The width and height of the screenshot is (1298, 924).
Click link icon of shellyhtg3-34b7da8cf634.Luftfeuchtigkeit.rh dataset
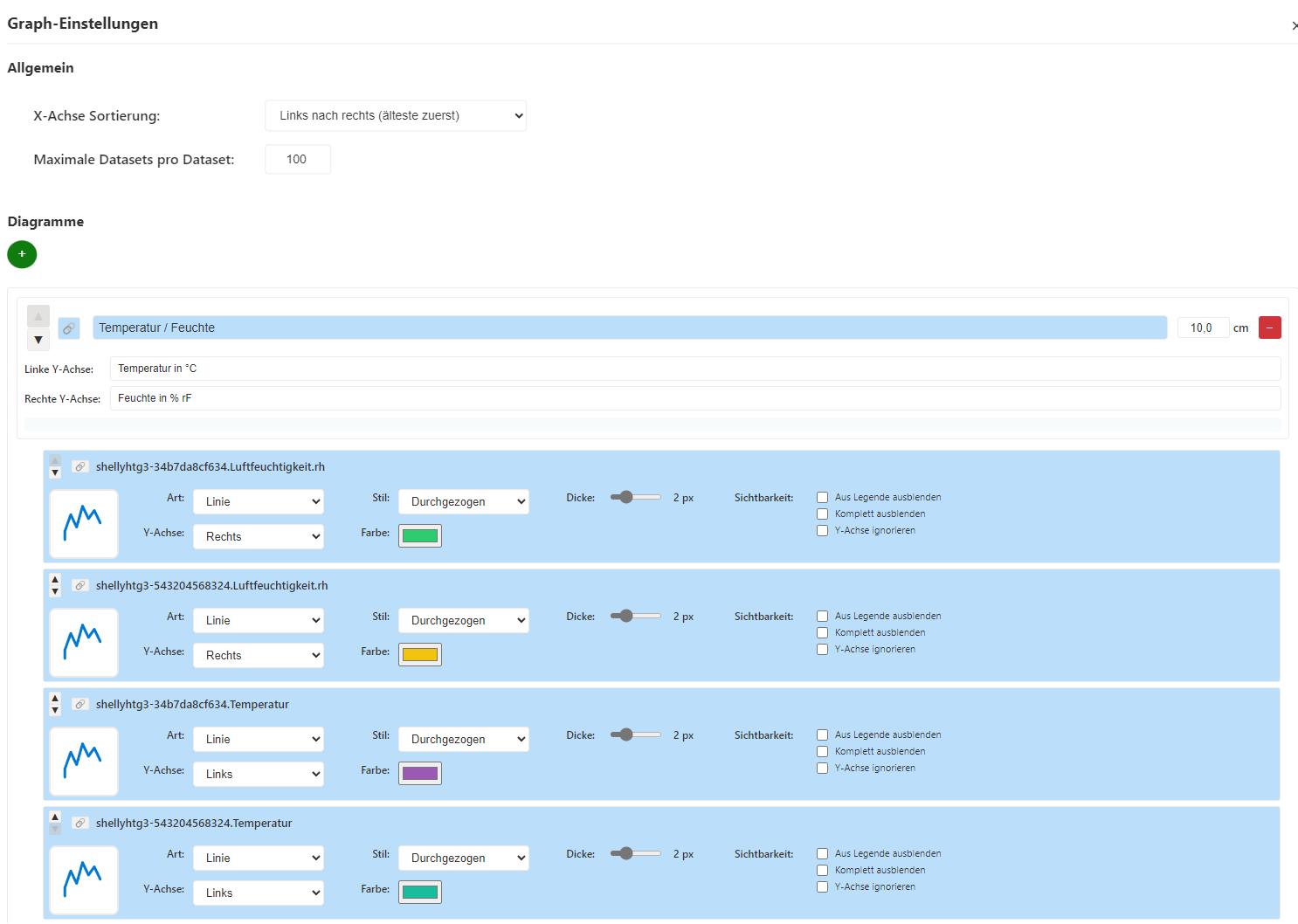coord(80,467)
